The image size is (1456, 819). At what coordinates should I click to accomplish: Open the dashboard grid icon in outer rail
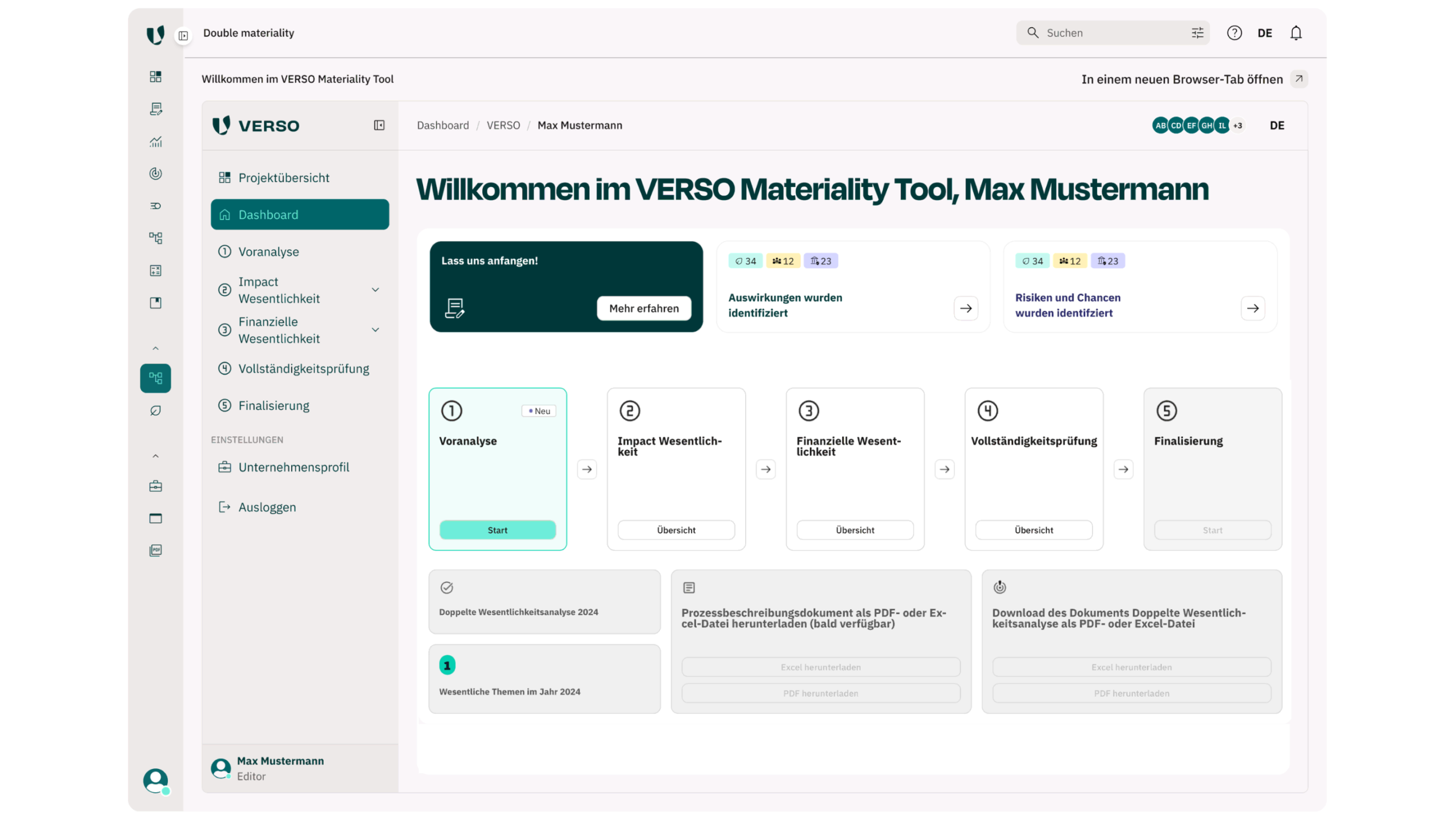(x=155, y=76)
